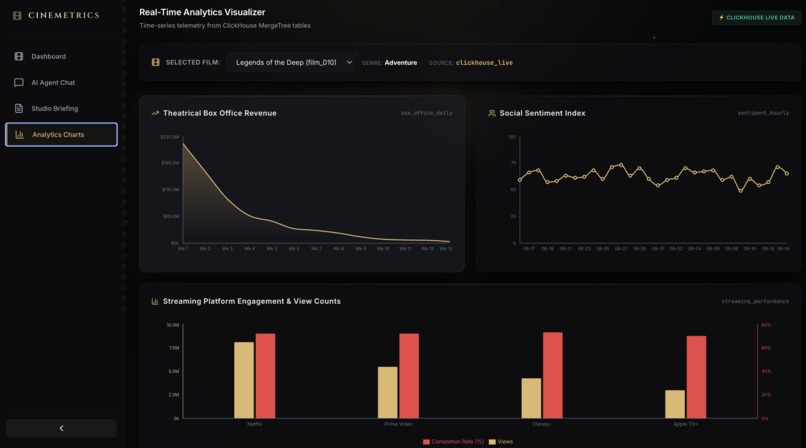Click the red Completion Rate legend swatch

[x=426, y=442]
